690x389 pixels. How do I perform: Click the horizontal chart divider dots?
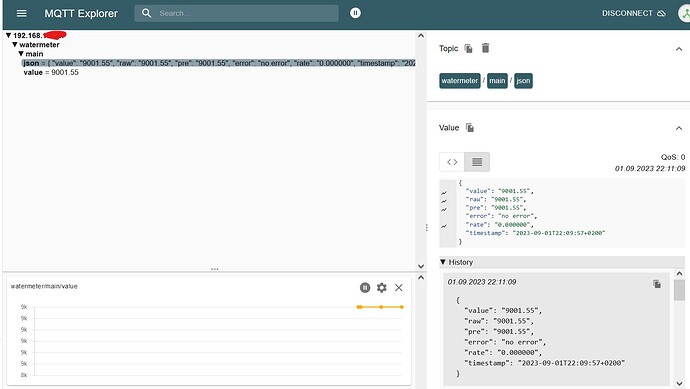point(215,268)
